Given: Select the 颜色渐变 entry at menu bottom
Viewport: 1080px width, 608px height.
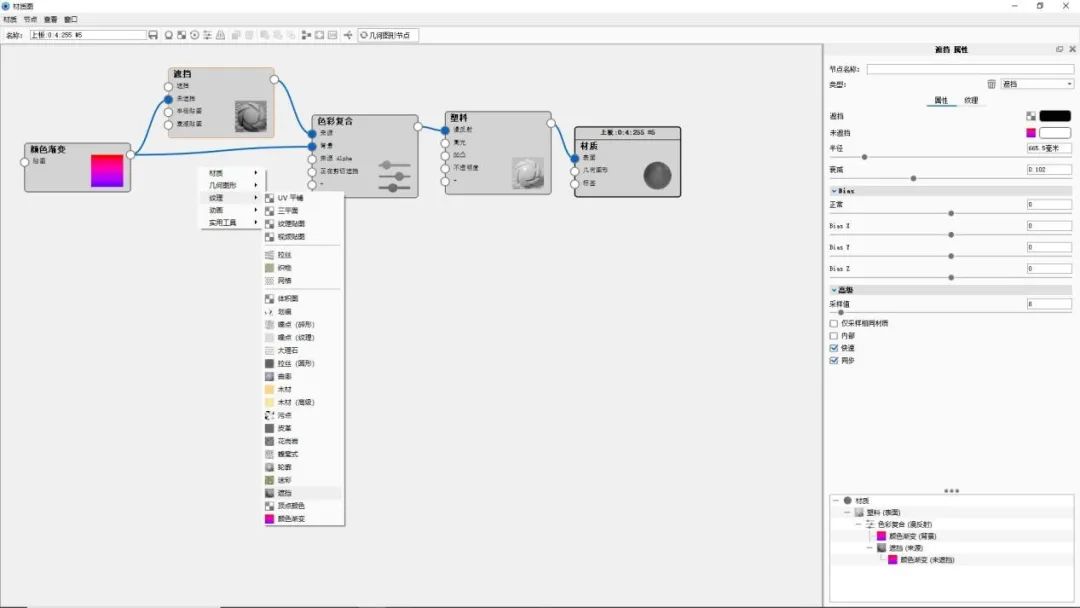Looking at the screenshot, I should [x=286, y=519].
